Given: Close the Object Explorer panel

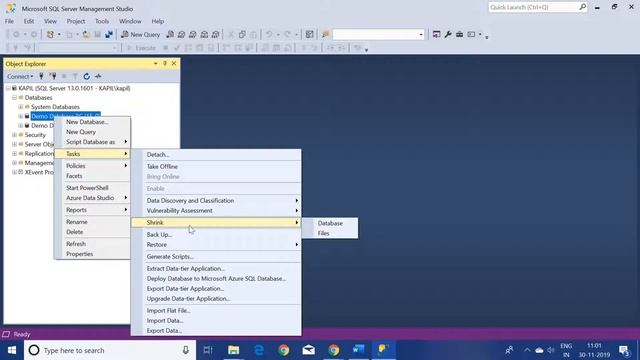Looking at the screenshot, I should click(174, 64).
